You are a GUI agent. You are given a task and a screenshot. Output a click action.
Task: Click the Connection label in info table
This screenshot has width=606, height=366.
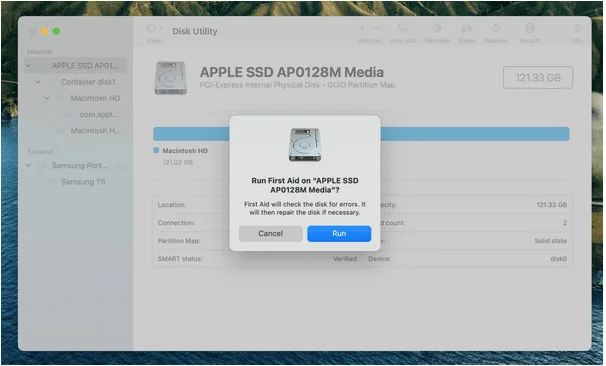176,223
